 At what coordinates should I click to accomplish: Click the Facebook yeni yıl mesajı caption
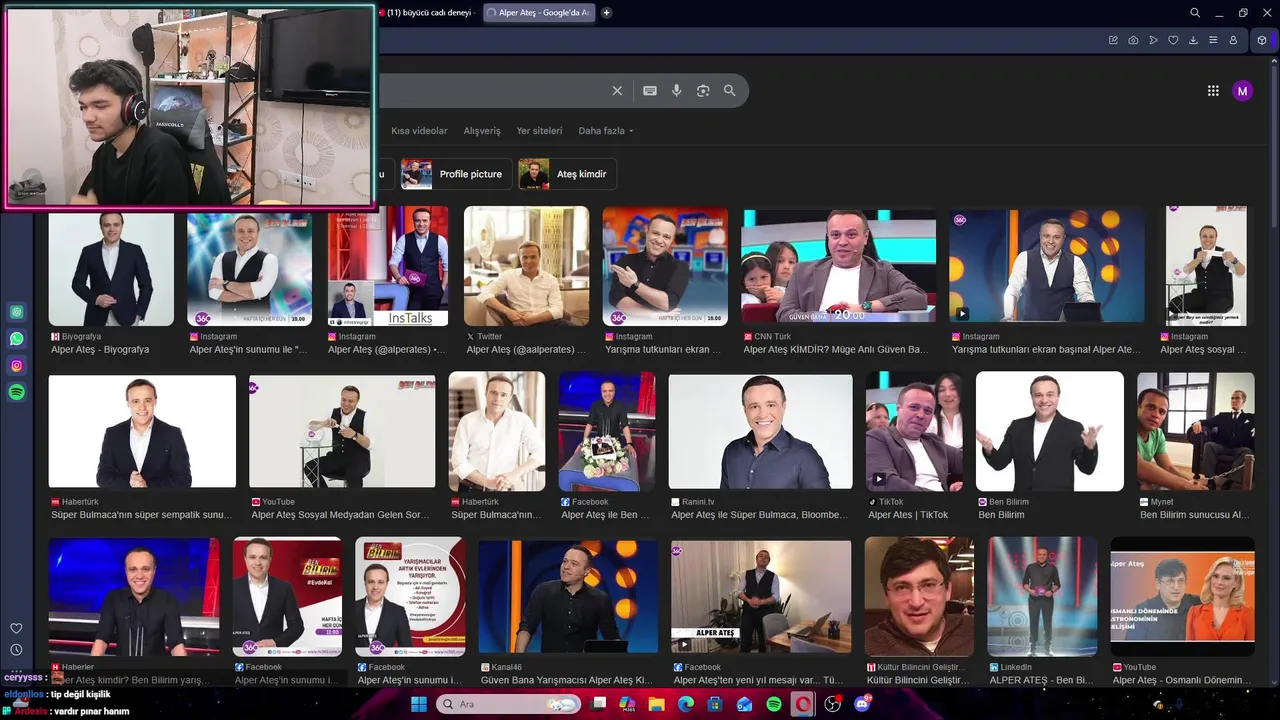coord(758,680)
